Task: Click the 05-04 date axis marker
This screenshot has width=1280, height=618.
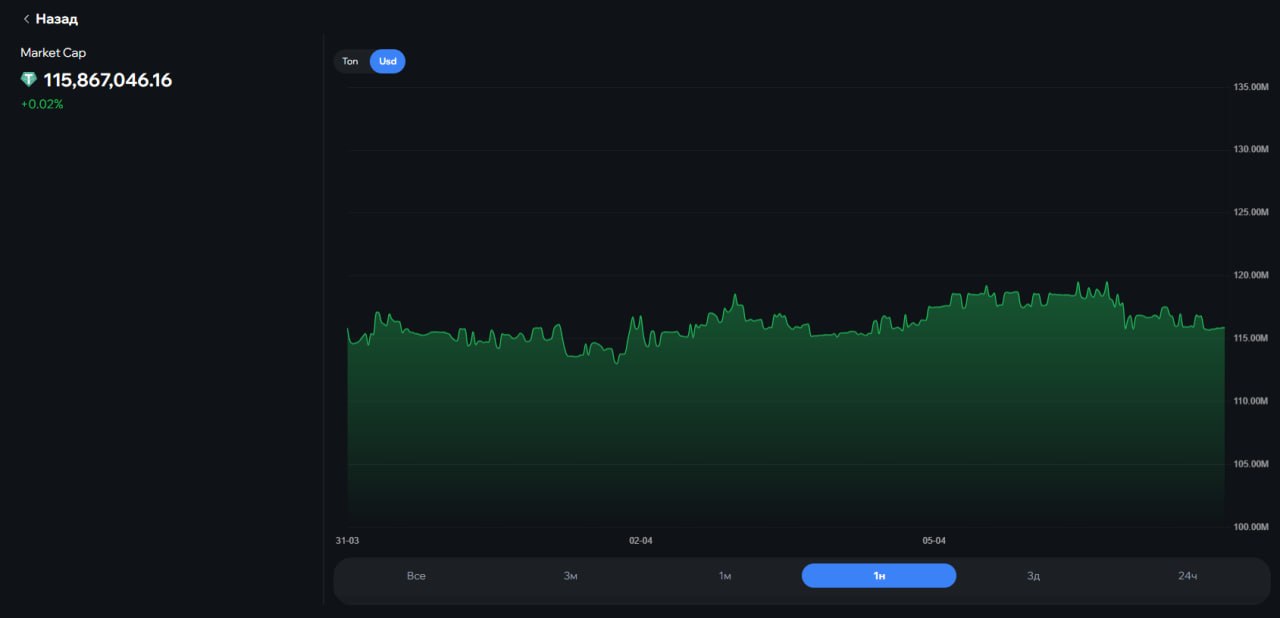Action: click(x=933, y=541)
